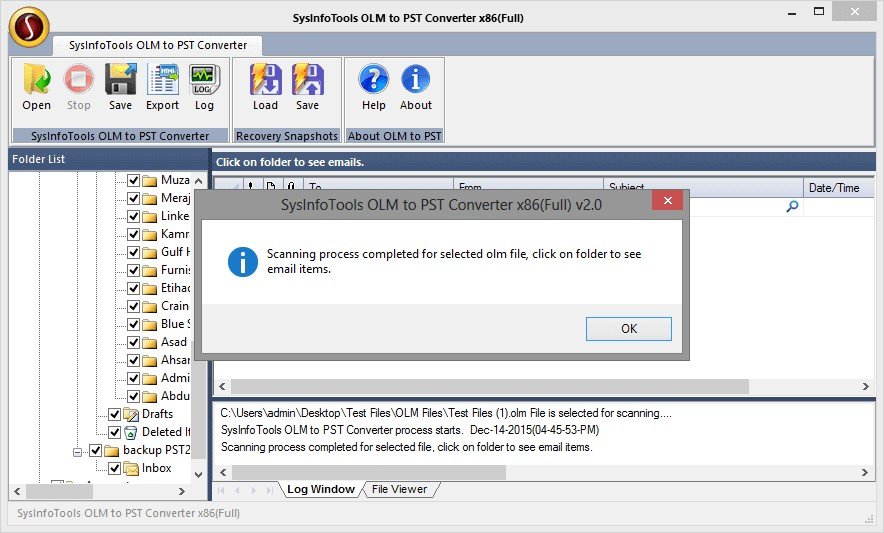Minimize the converter window
Screen dimensions: 884x533
point(792,12)
